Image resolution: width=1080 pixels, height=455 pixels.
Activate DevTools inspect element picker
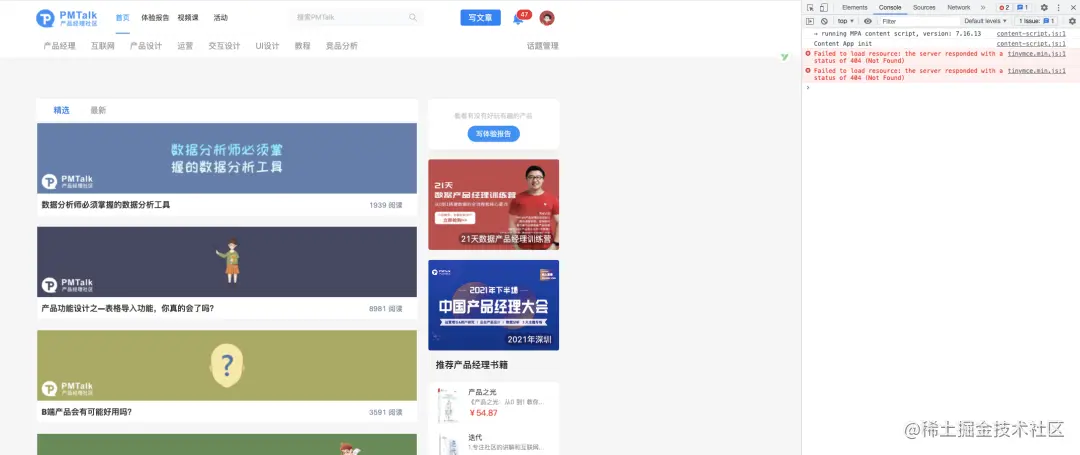tap(811, 8)
